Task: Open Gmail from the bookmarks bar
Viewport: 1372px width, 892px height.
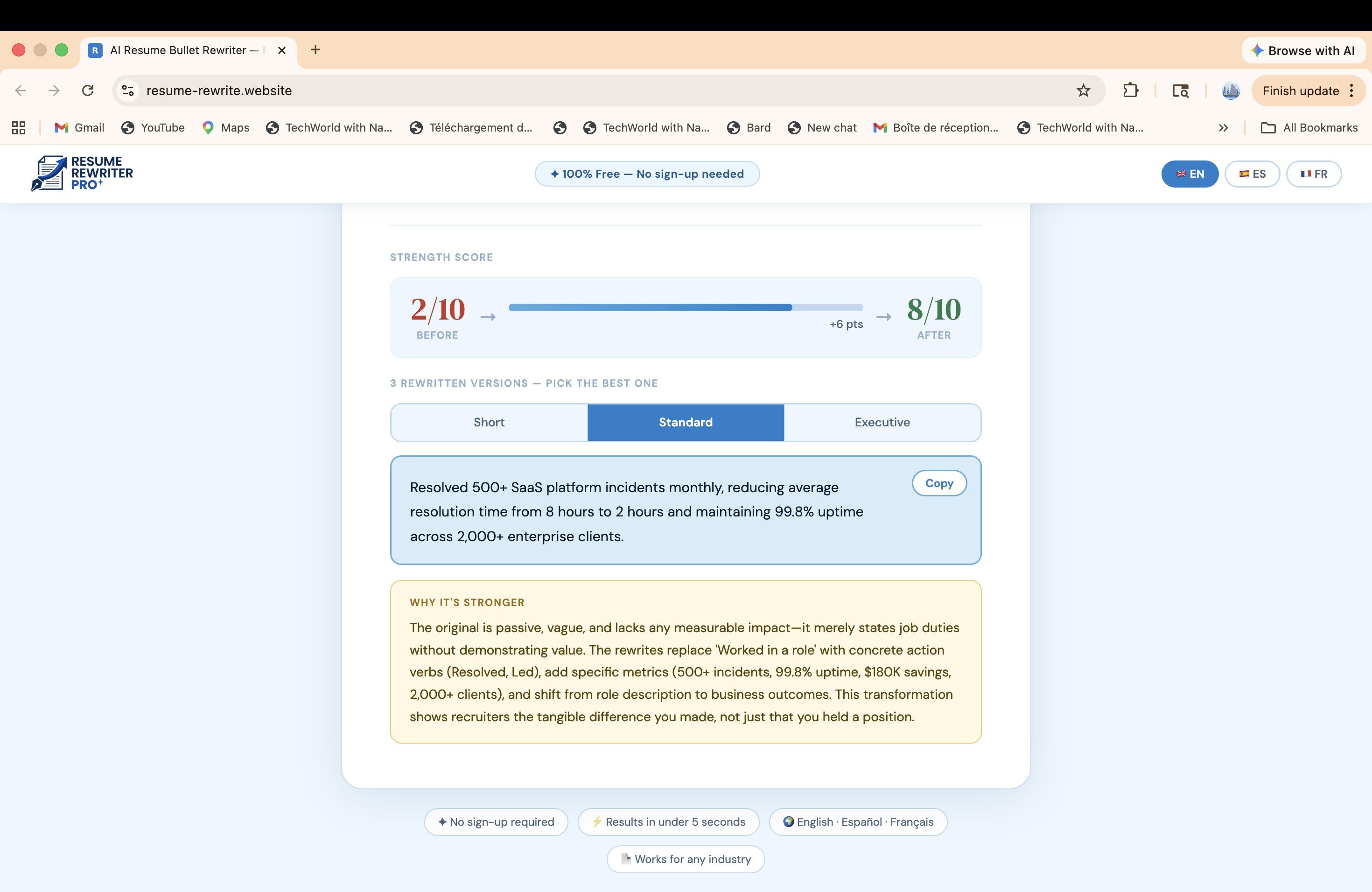Action: pyautogui.click(x=79, y=127)
